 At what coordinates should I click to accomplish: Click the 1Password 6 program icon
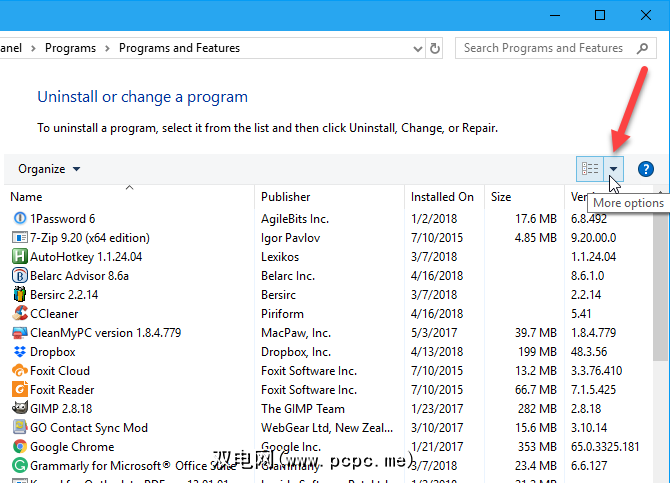[19, 219]
